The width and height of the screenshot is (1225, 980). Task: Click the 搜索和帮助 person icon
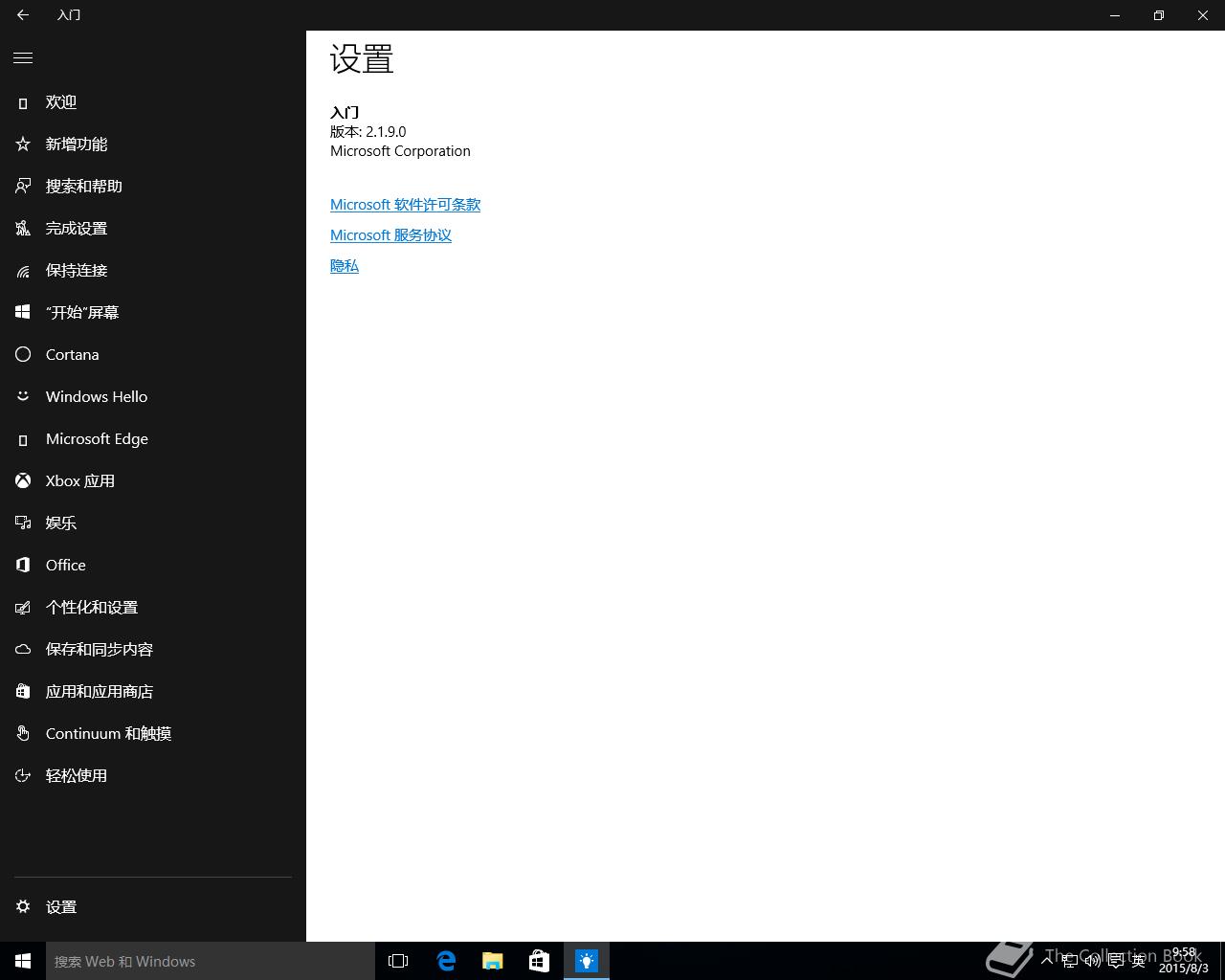pyautogui.click(x=23, y=187)
